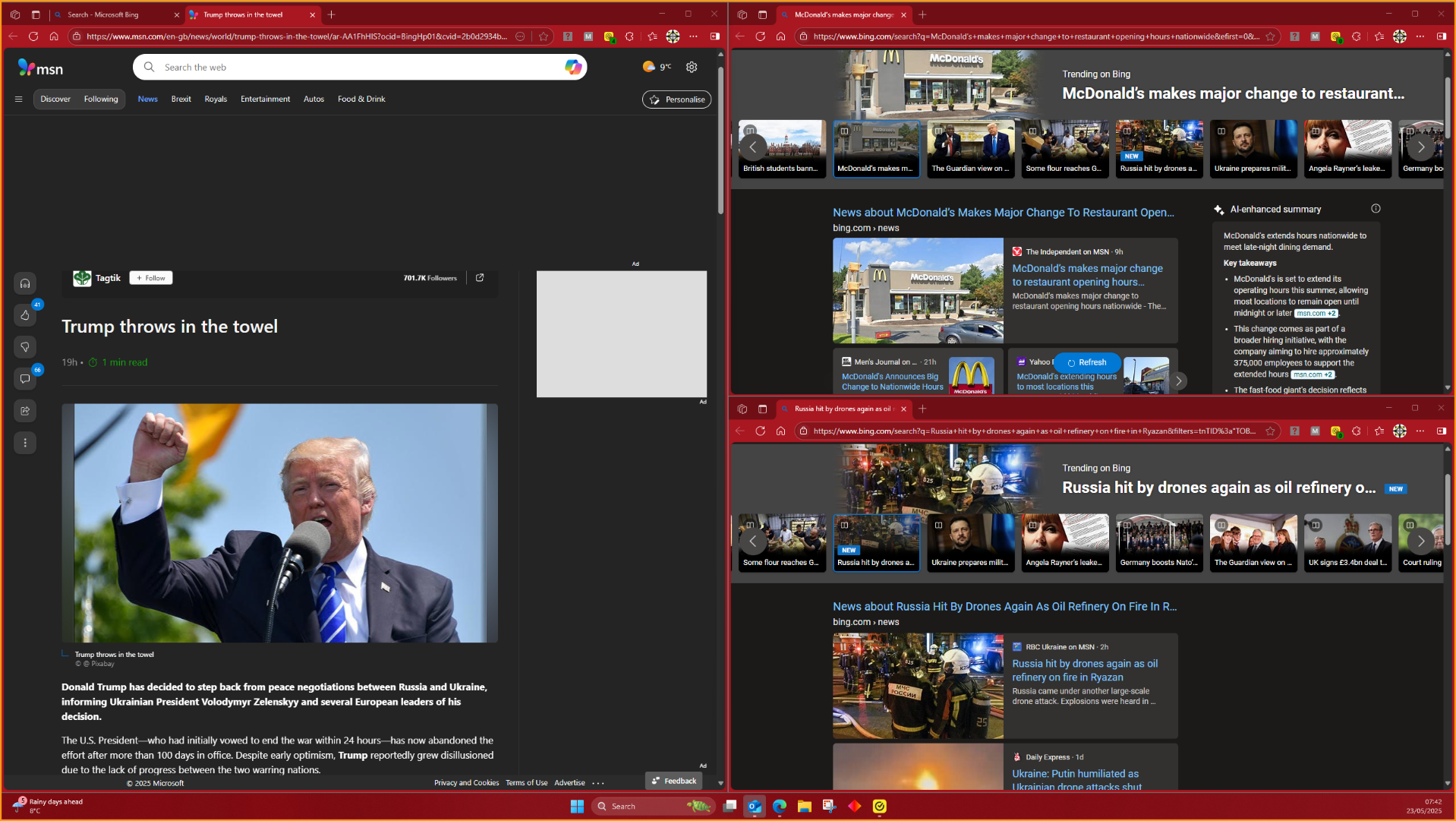Click the Feedback button on MSN
Image resolution: width=1456 pixels, height=821 pixels.
click(674, 781)
